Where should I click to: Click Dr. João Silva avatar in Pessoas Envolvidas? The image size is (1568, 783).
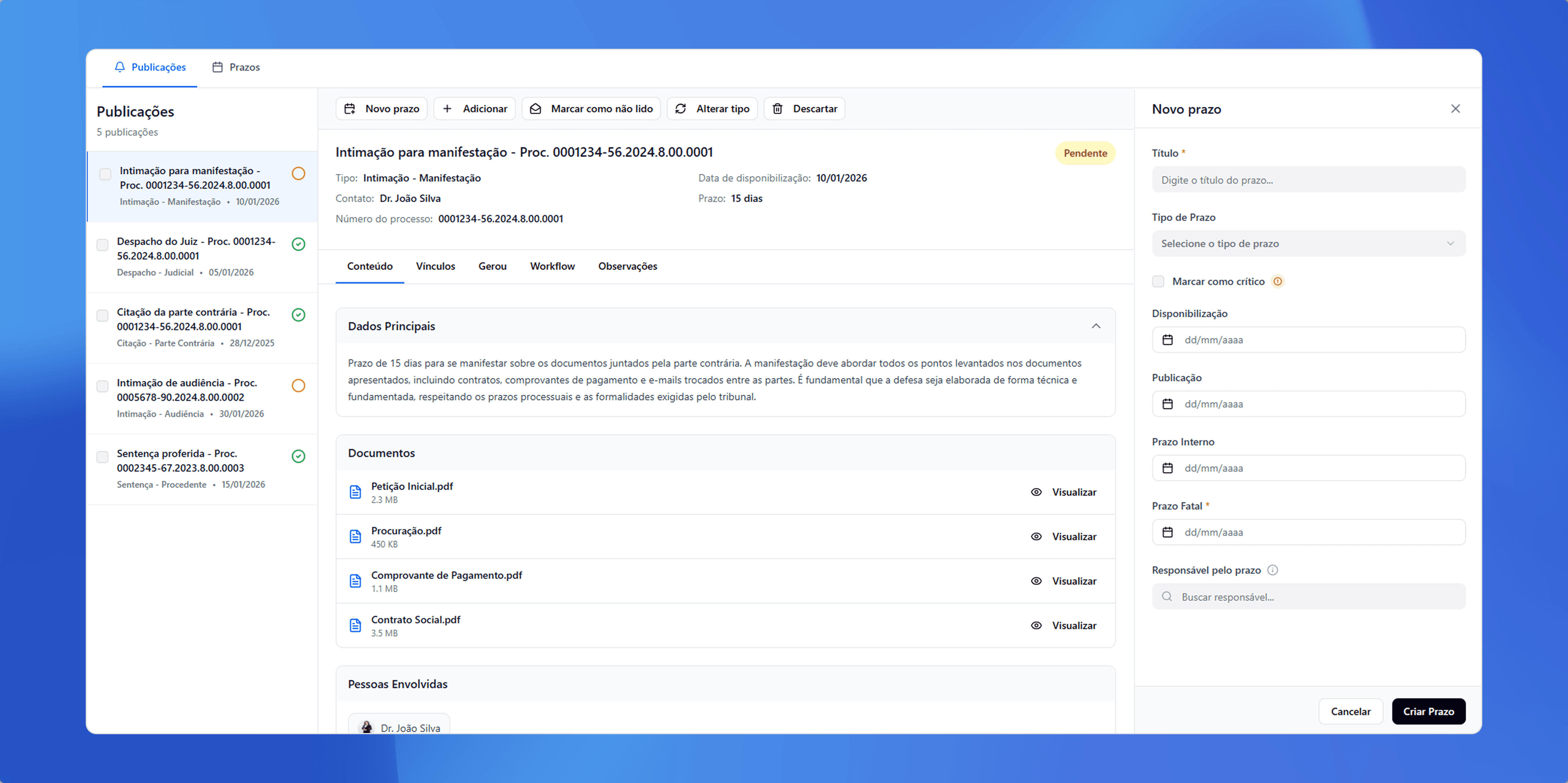pos(366,727)
